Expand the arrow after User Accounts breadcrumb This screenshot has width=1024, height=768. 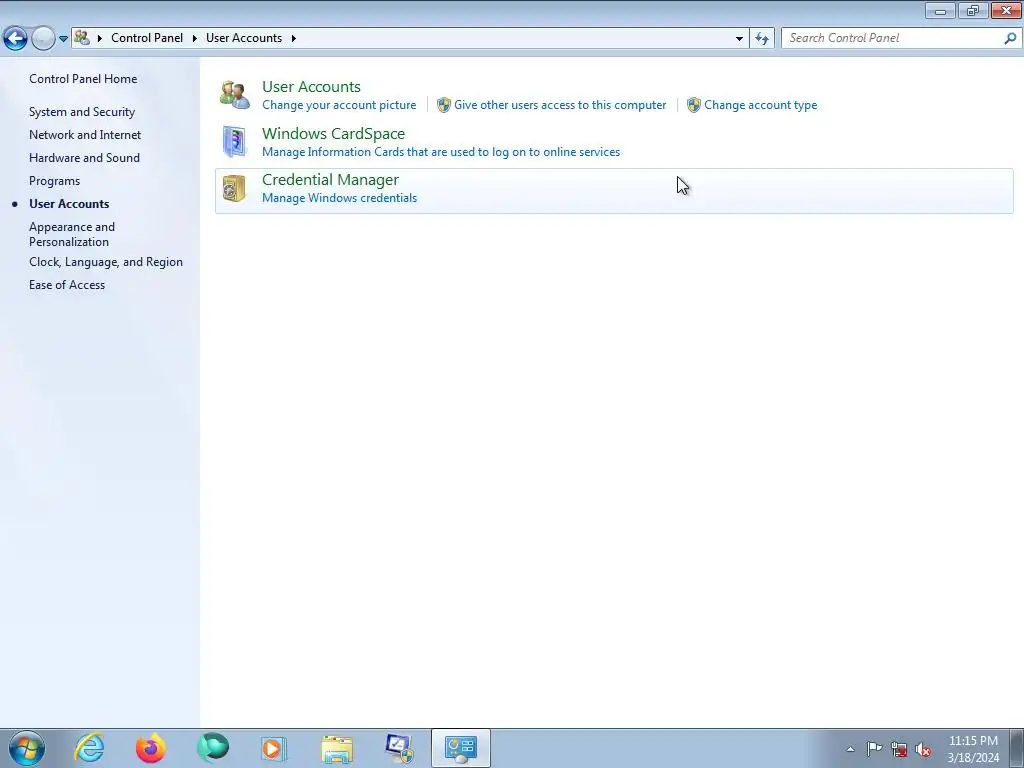click(x=293, y=39)
